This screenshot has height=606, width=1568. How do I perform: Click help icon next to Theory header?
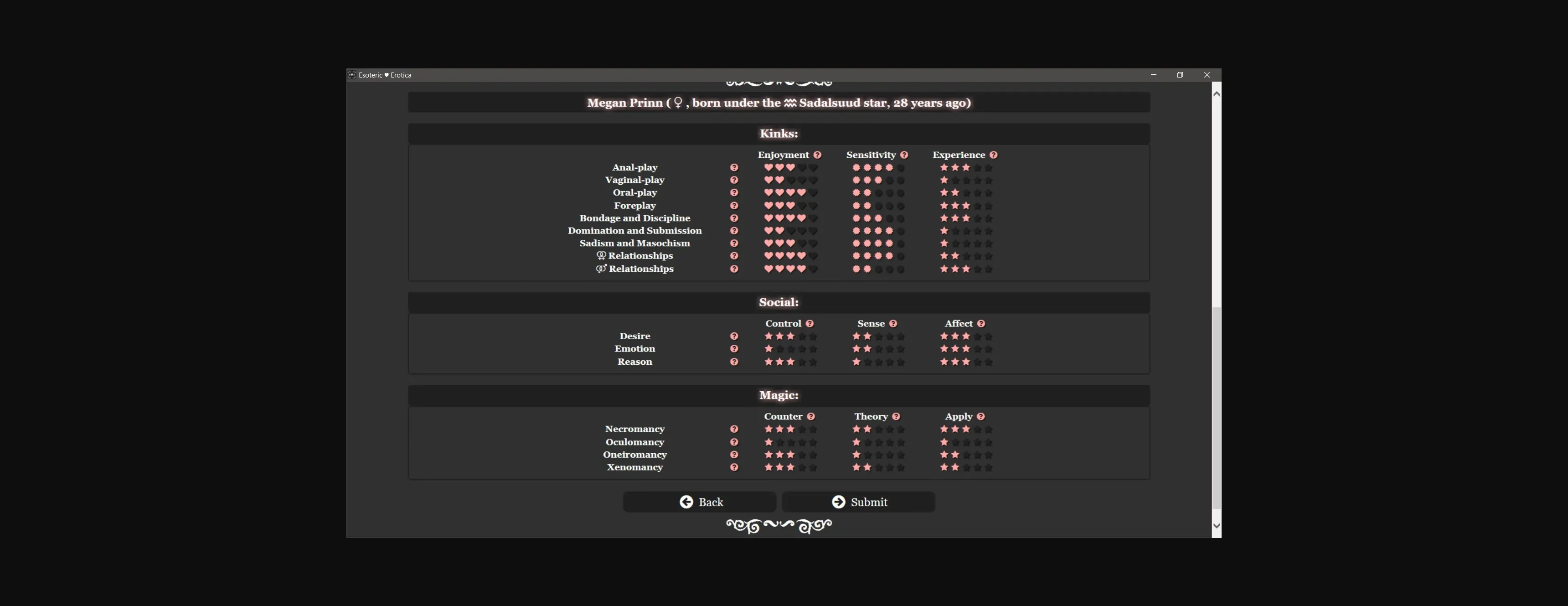coord(896,417)
